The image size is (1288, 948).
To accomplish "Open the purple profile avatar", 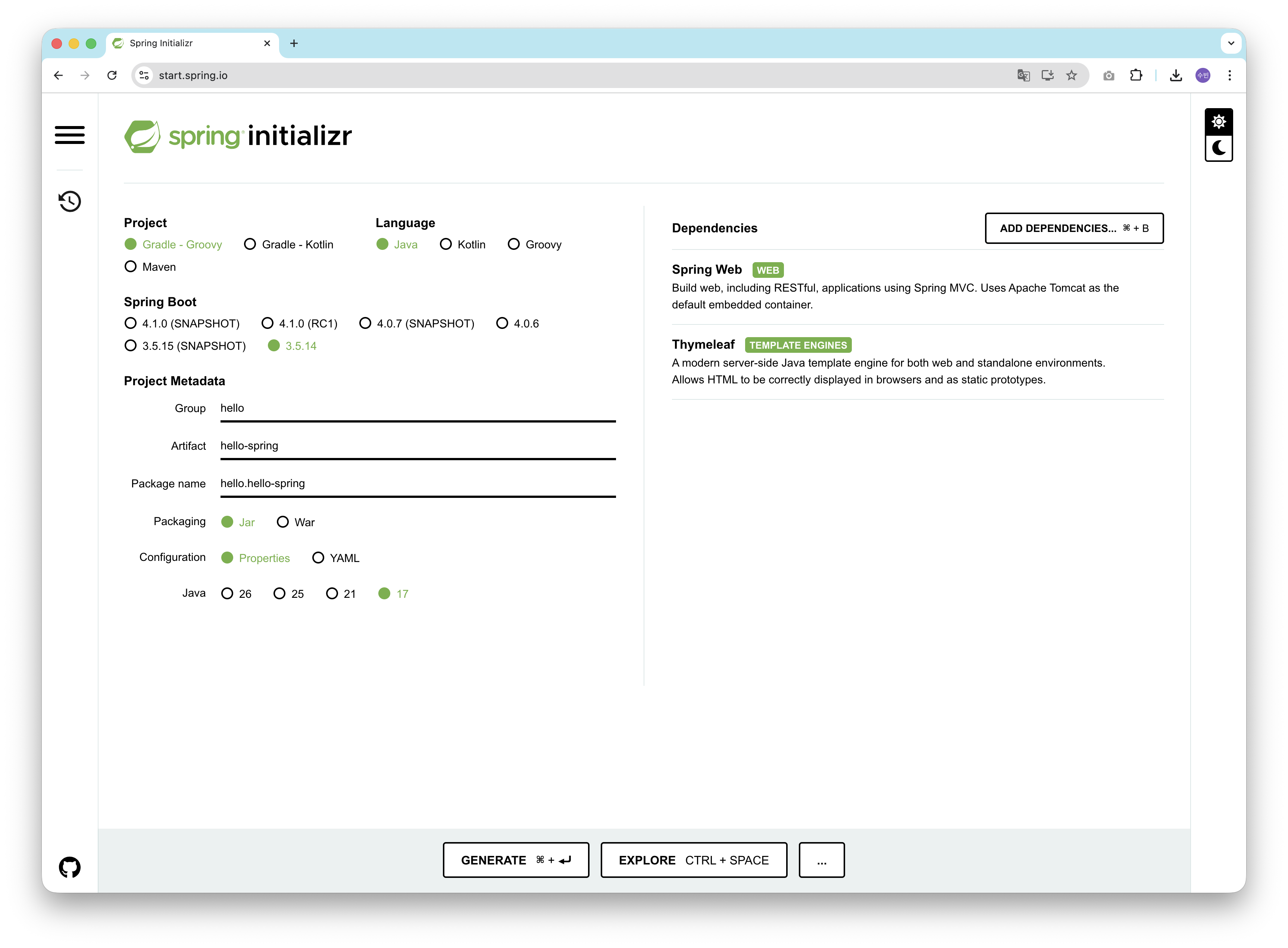I will coord(1203,75).
